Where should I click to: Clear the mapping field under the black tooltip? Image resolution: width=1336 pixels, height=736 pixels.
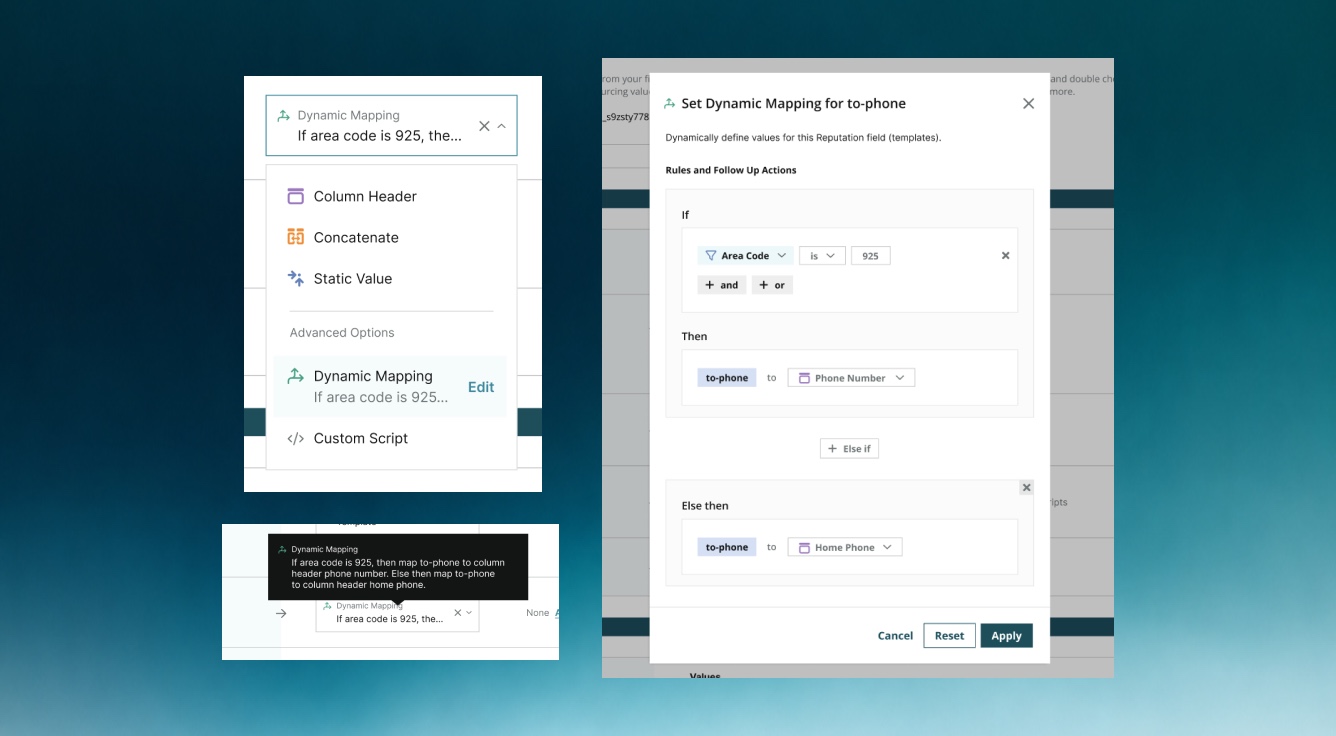click(458, 612)
